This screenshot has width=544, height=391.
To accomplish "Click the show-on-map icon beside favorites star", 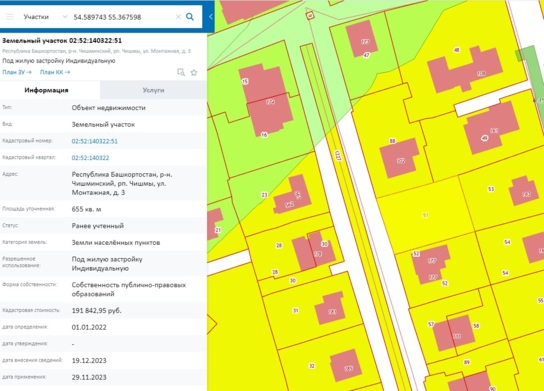I will click(181, 72).
